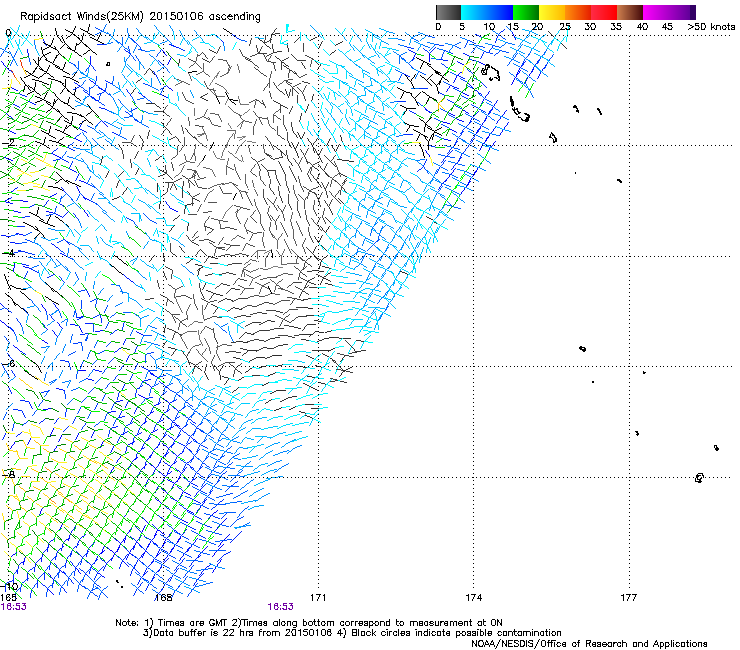Viewport: 740px width, 650px height.
Task: Click the gray 0-5 knots color swatch
Action: click(448, 12)
